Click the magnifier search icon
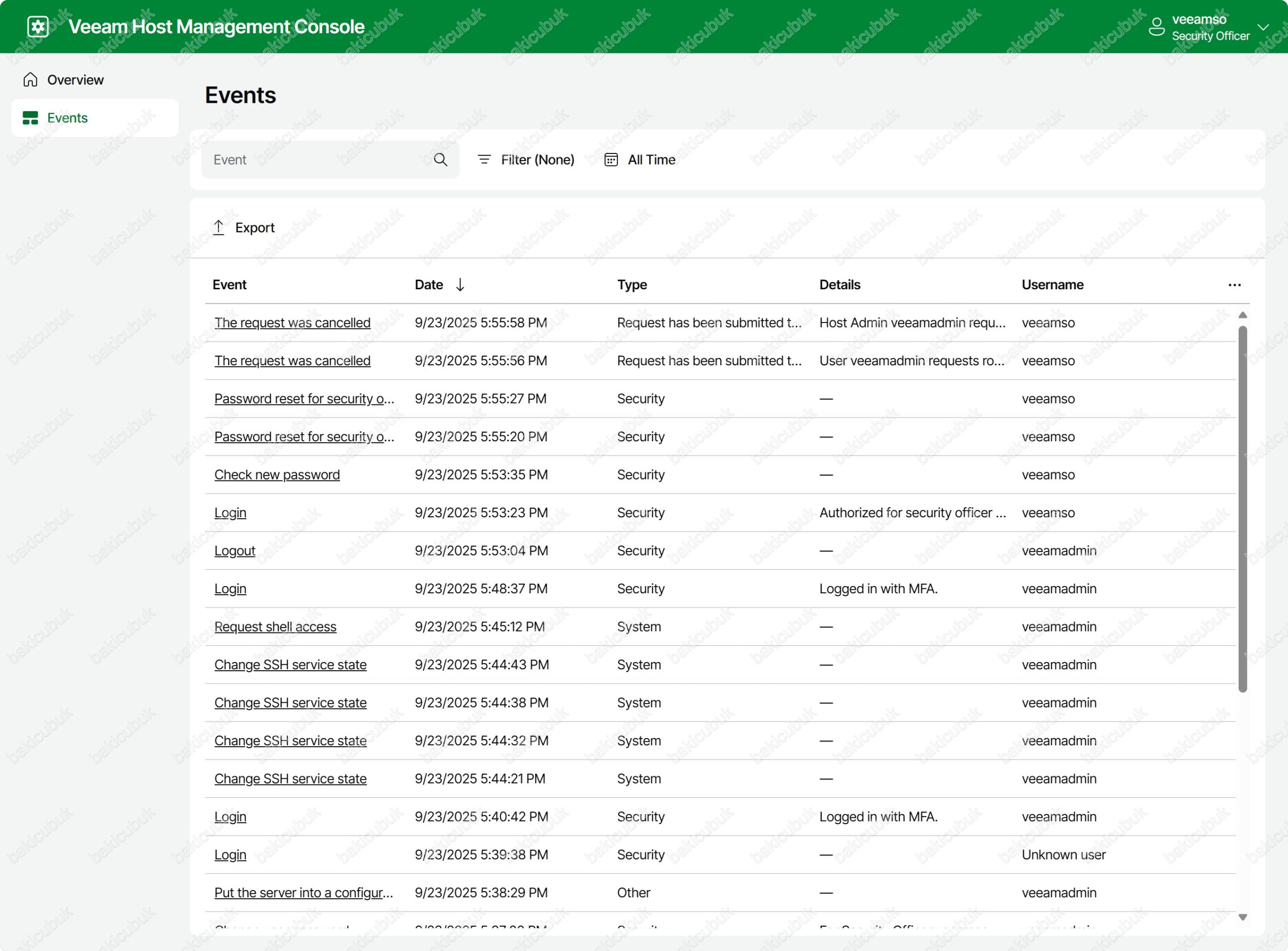This screenshot has width=1288, height=951. tap(440, 160)
